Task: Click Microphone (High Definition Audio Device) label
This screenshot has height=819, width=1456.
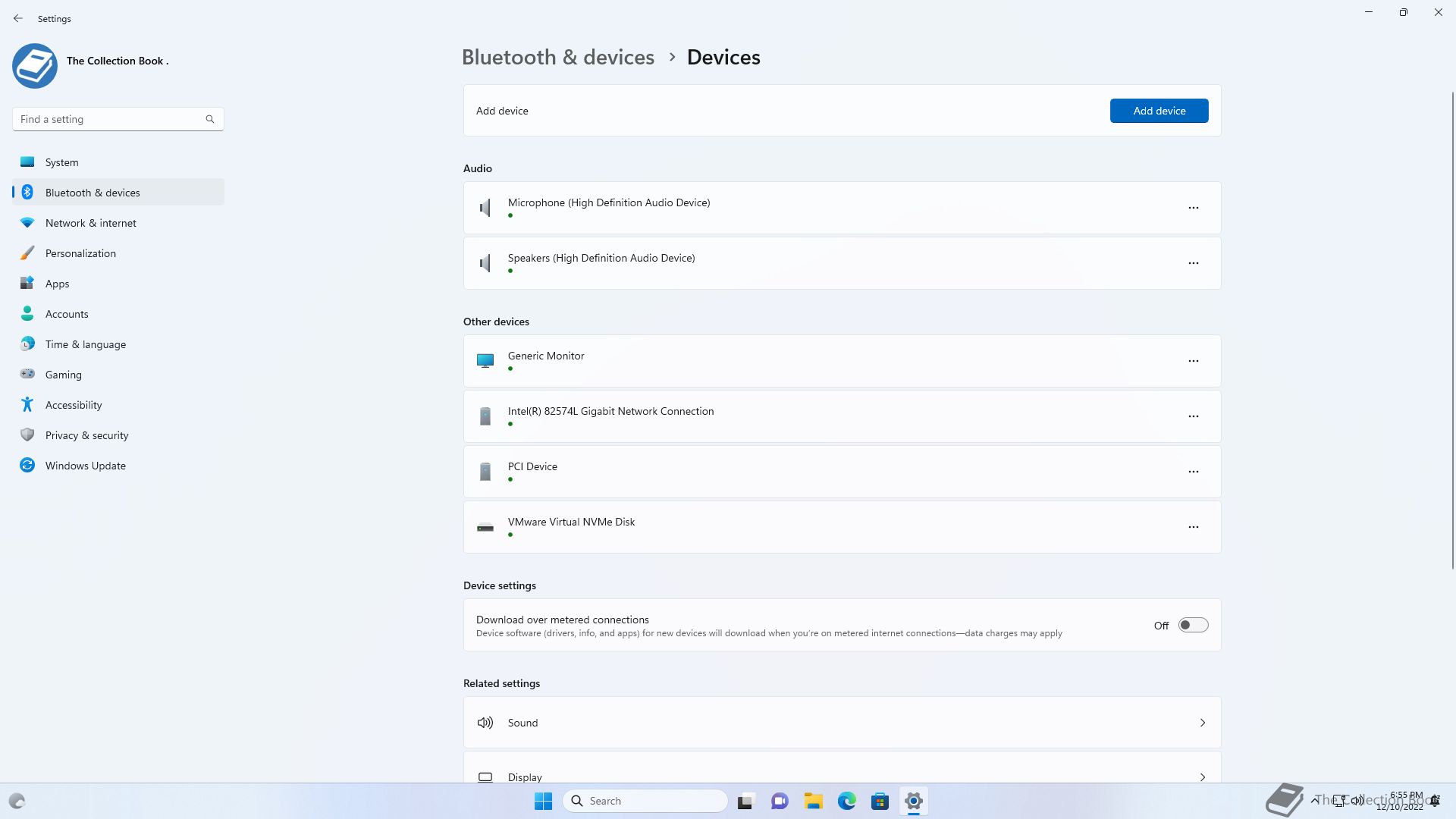Action: [x=609, y=202]
